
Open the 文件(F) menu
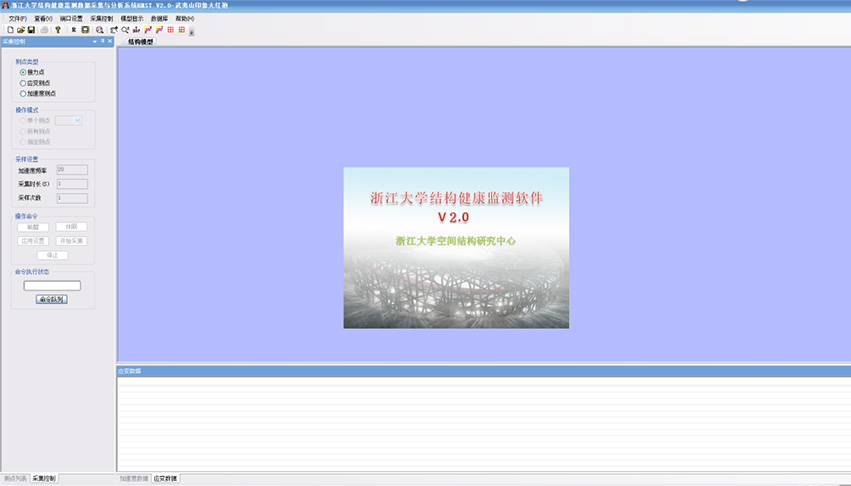click(x=18, y=18)
